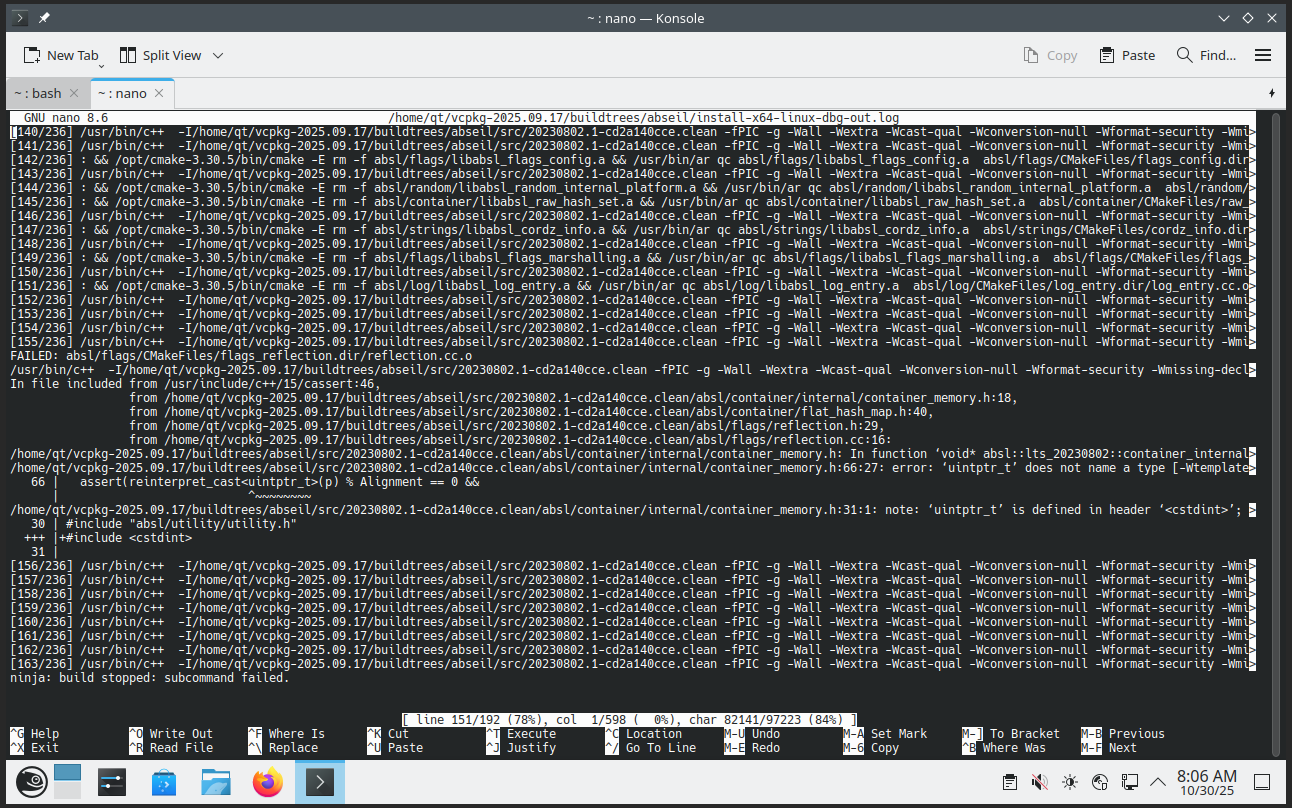
Task: Expand the hidden system tray icons
Action: (x=1158, y=782)
